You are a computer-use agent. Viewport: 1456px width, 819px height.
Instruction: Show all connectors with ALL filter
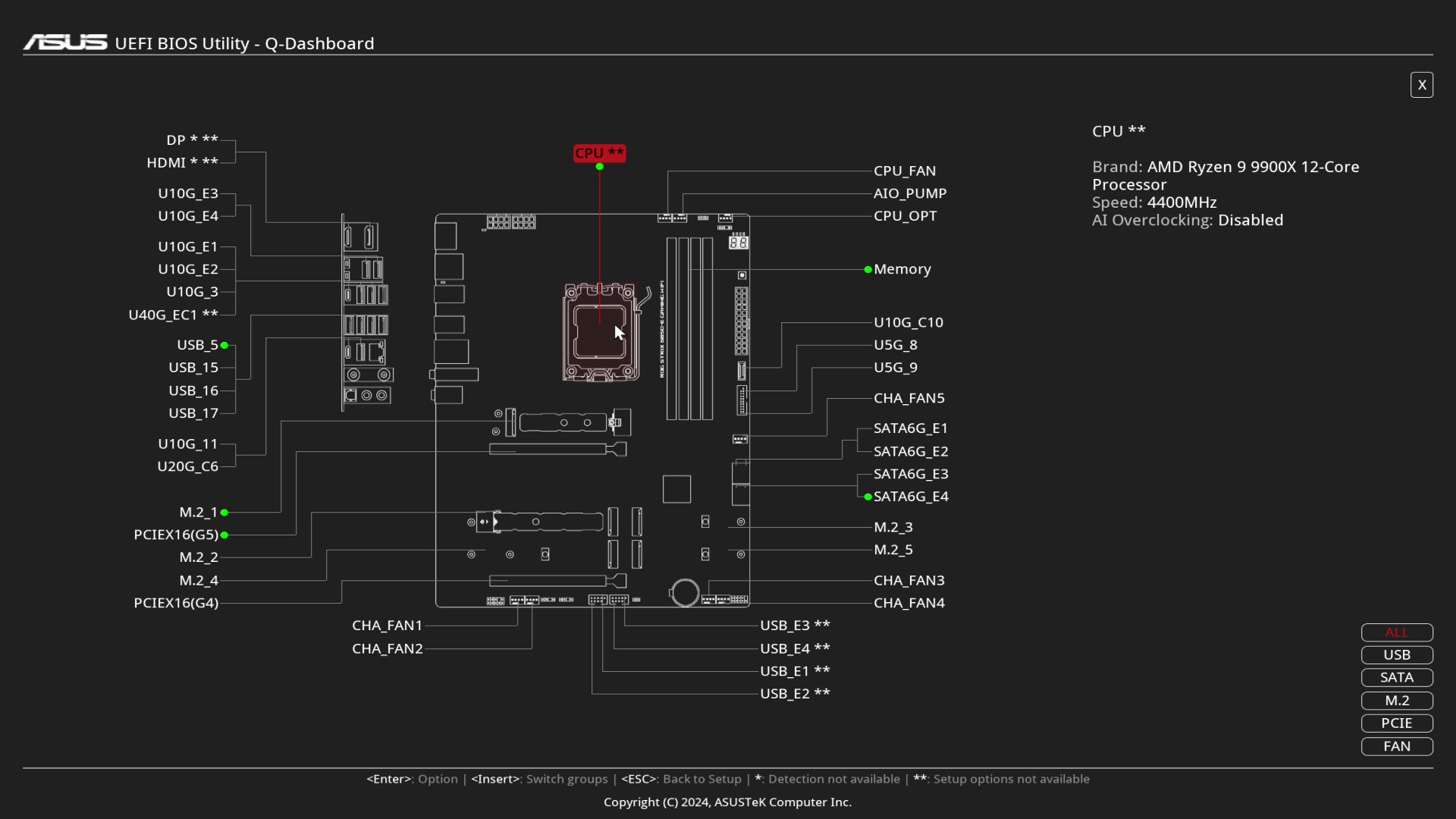click(1396, 632)
